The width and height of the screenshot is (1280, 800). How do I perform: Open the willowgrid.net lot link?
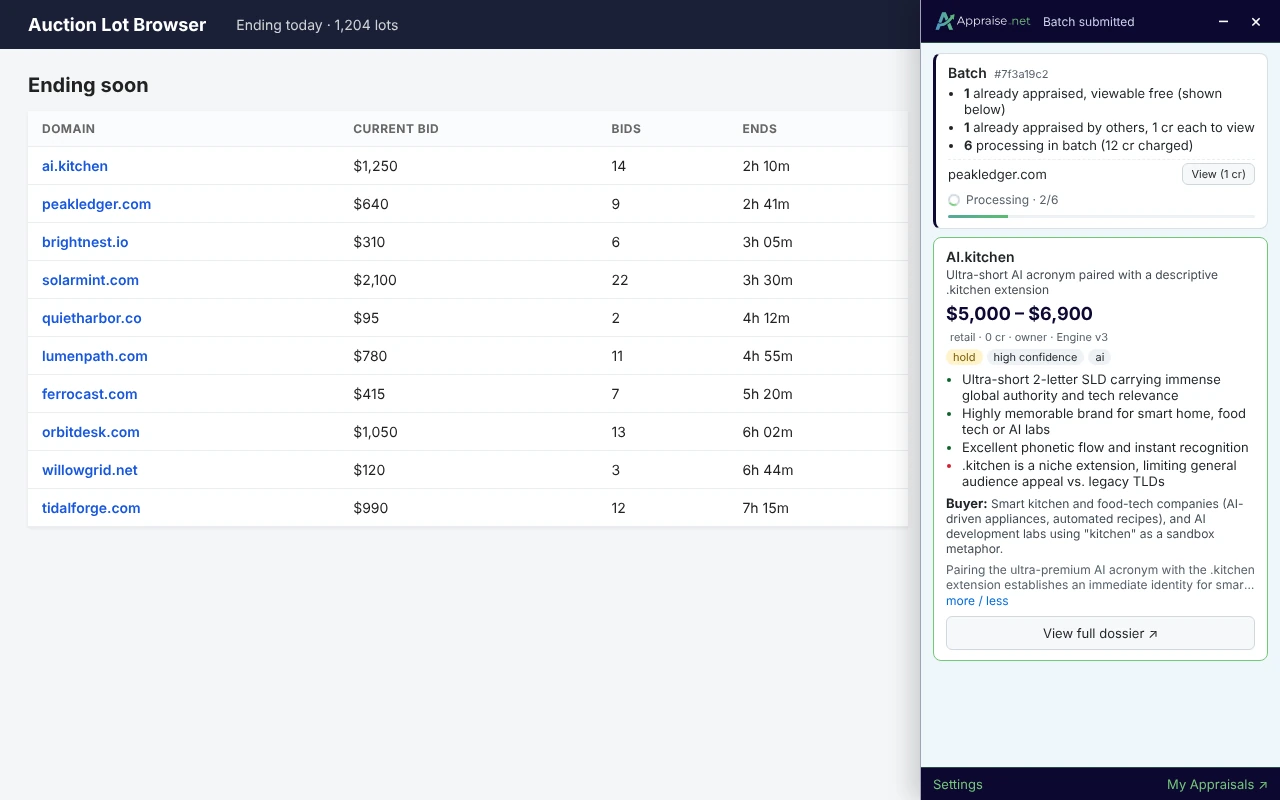(x=90, y=470)
